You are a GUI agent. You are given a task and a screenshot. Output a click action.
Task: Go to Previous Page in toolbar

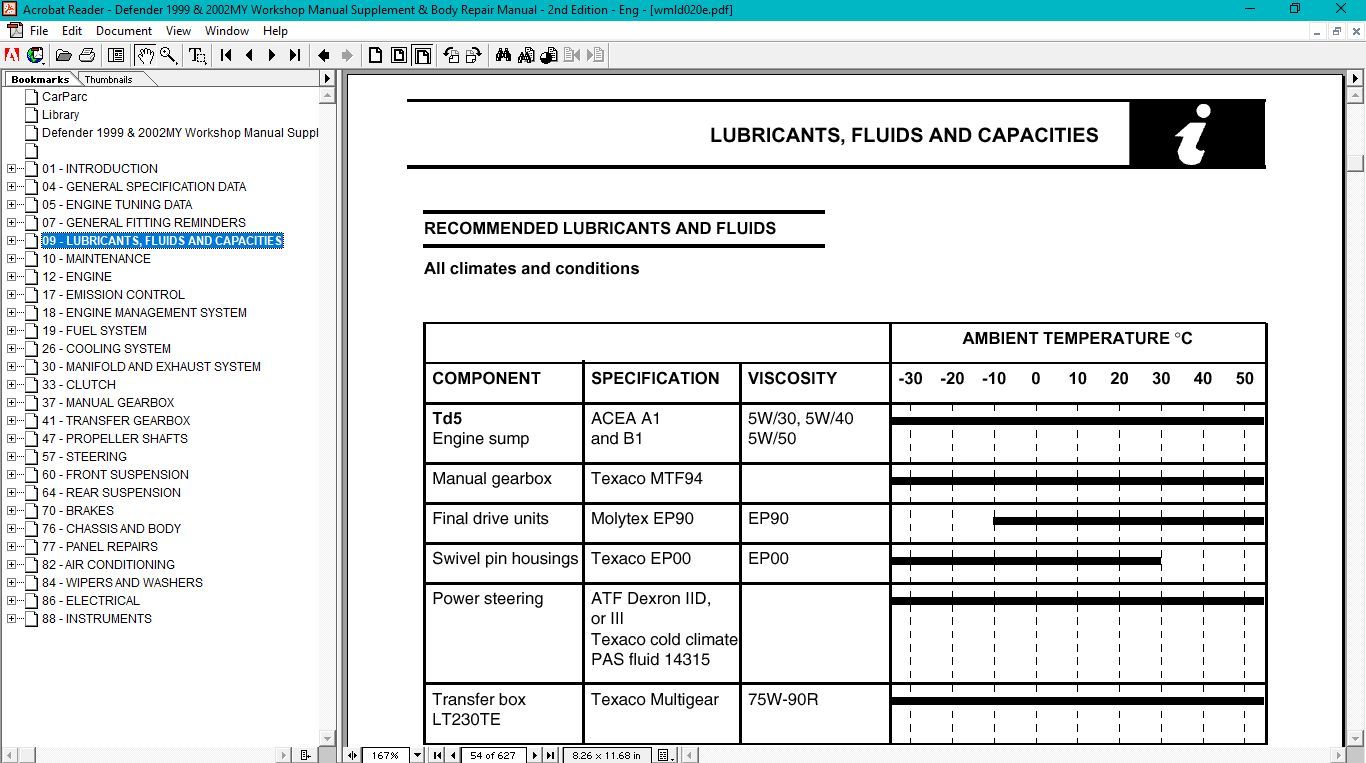point(249,55)
